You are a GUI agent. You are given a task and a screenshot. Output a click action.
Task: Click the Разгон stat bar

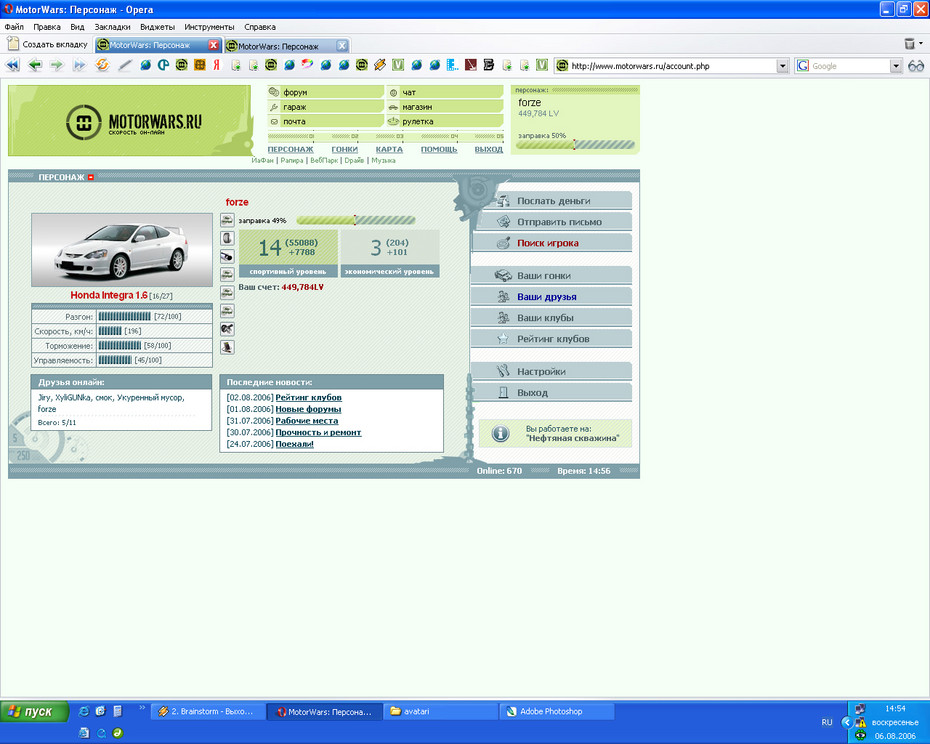pyautogui.click(x=125, y=316)
